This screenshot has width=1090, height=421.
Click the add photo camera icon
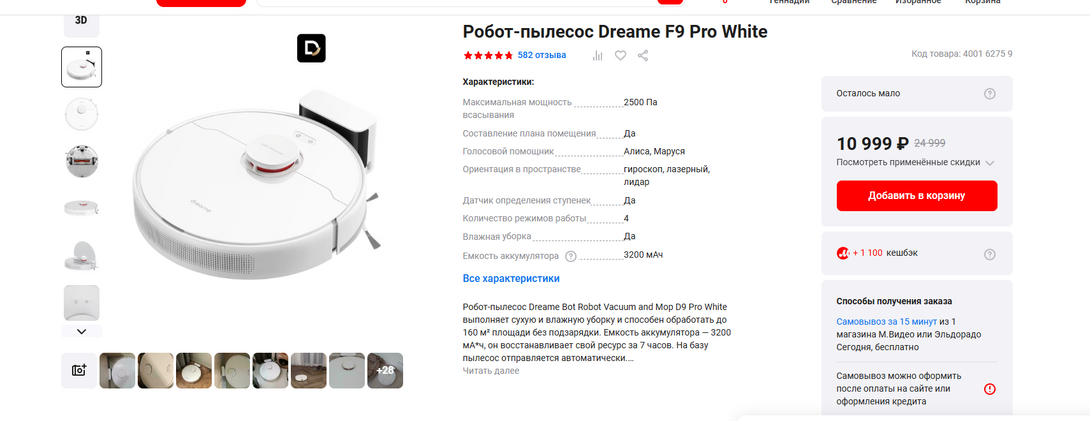click(x=79, y=370)
